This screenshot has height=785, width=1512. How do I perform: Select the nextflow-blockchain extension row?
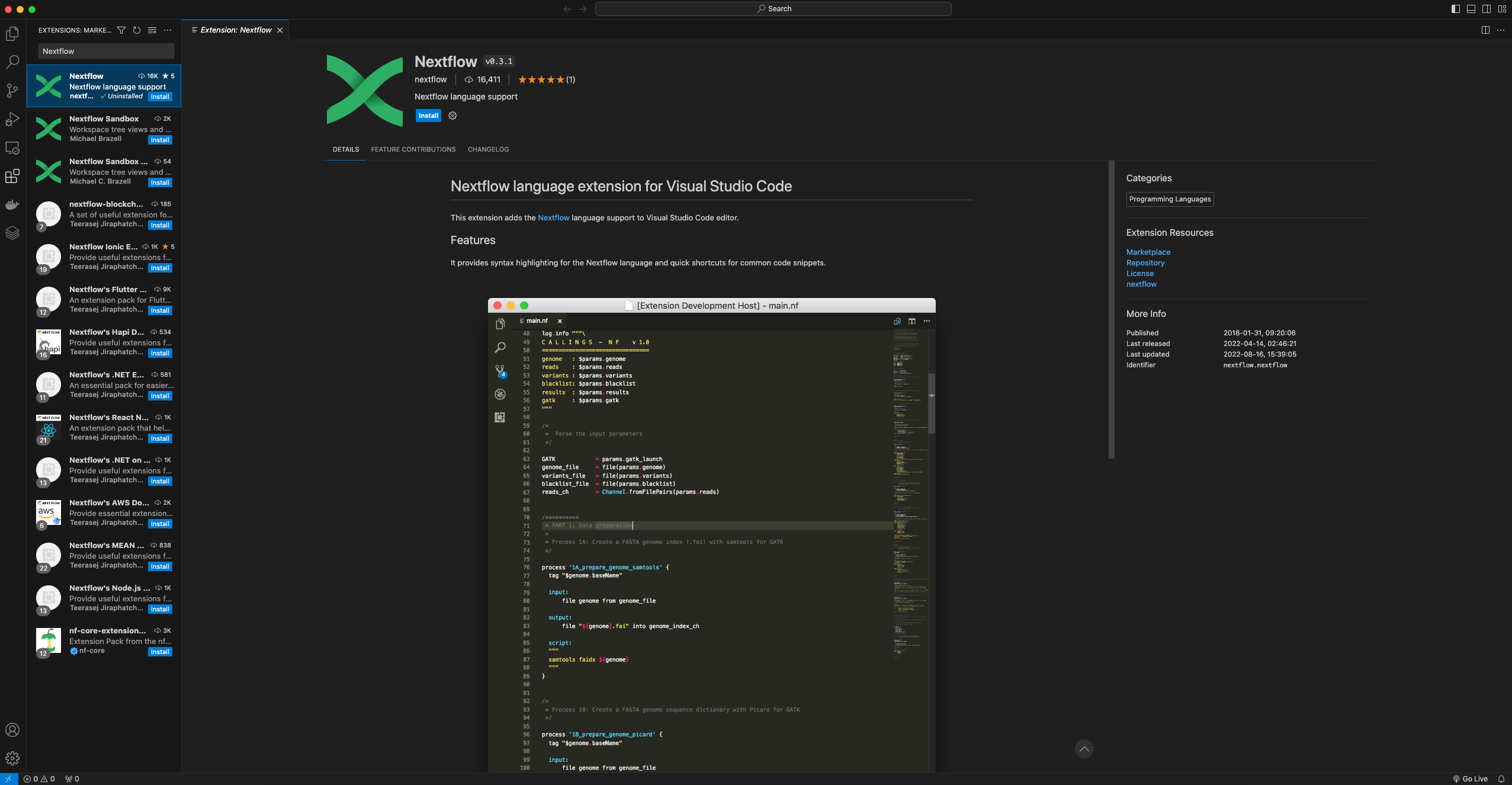104,214
